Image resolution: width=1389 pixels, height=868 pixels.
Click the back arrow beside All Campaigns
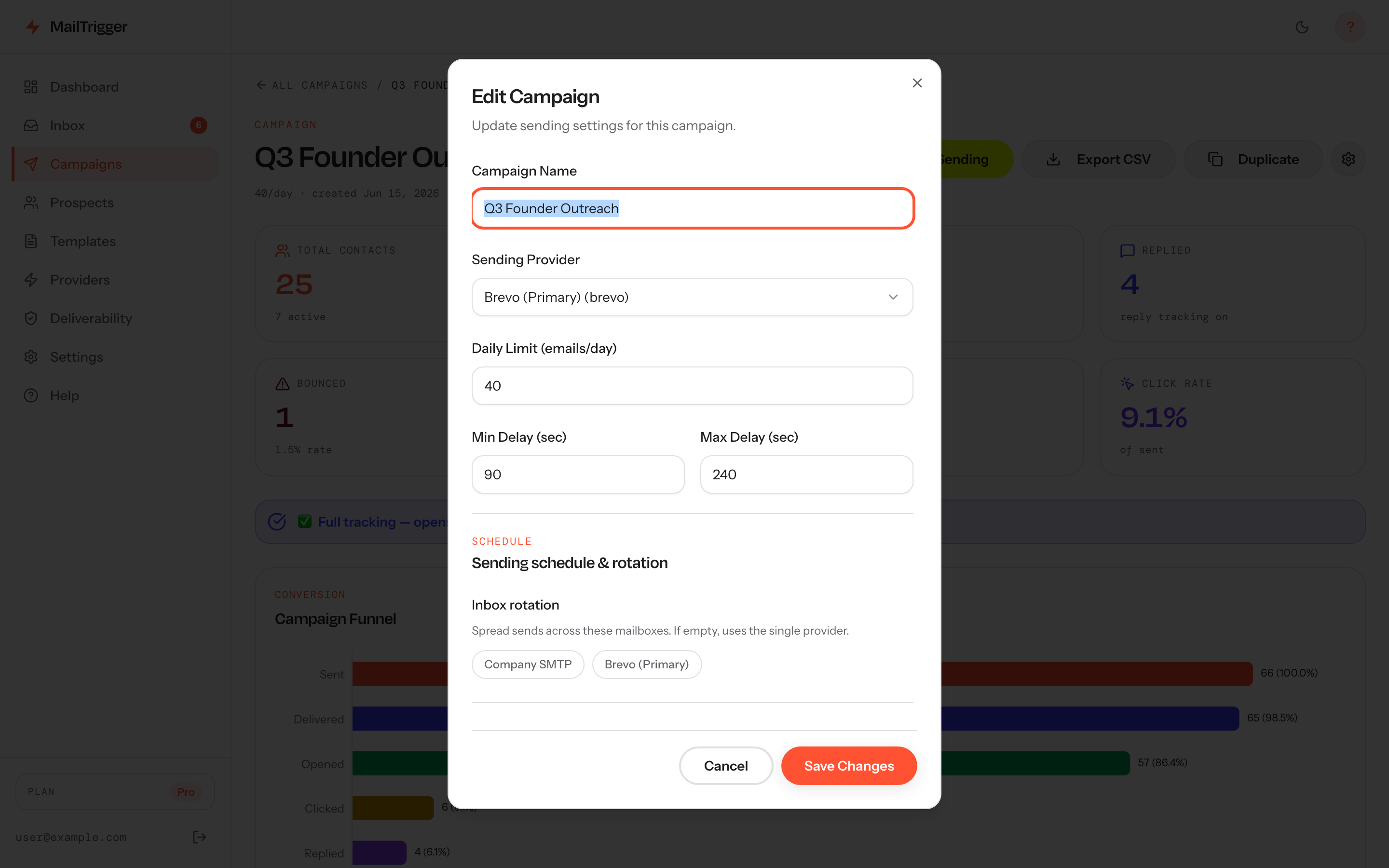pos(261,85)
